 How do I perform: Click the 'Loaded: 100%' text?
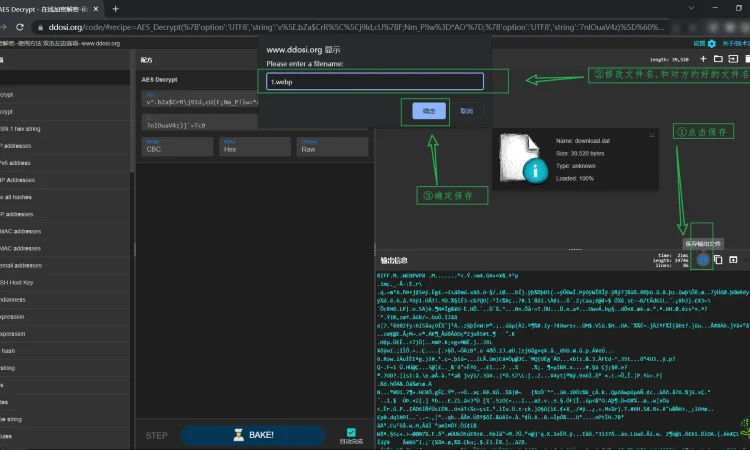[574, 178]
